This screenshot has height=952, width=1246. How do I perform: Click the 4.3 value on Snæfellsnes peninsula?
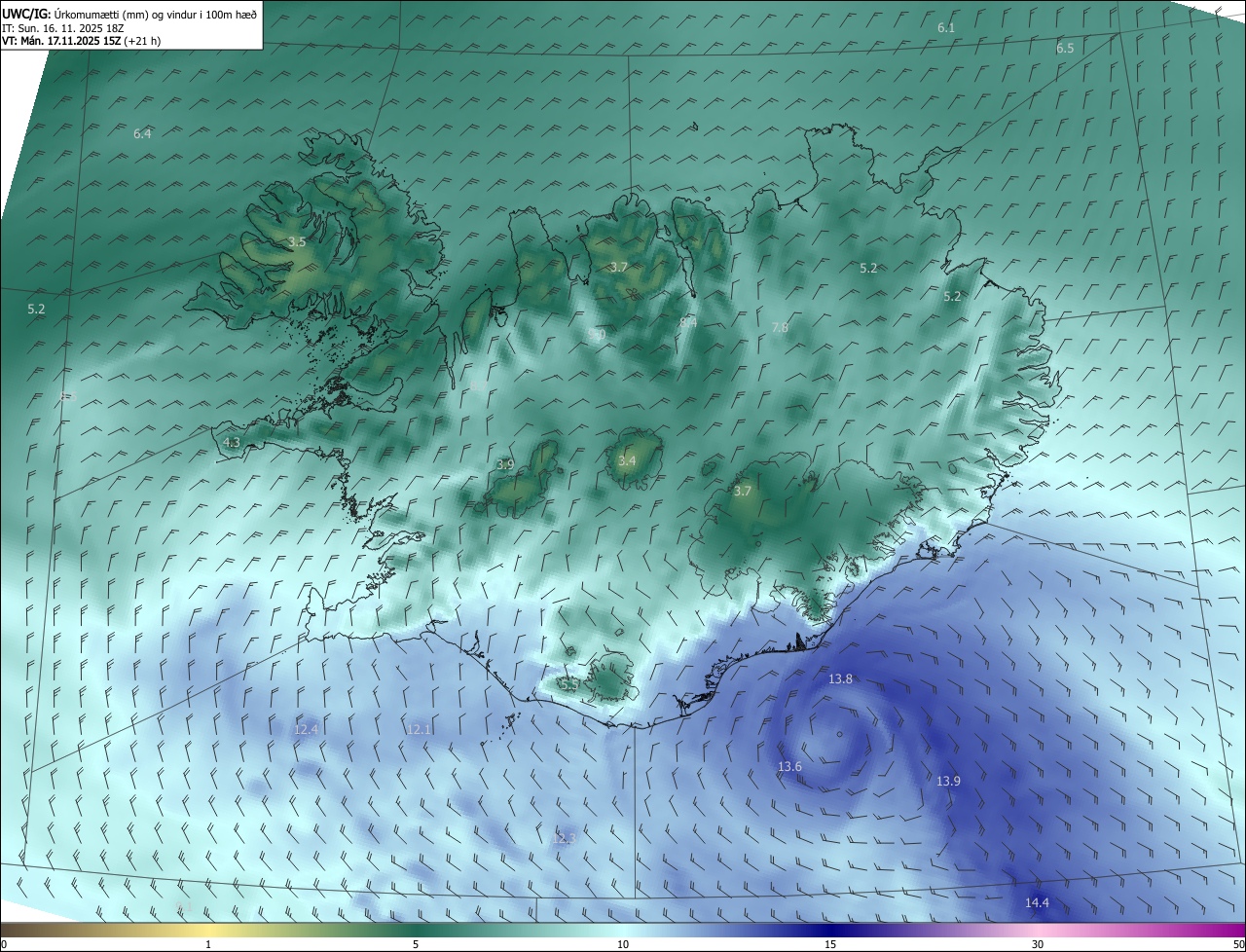click(232, 442)
